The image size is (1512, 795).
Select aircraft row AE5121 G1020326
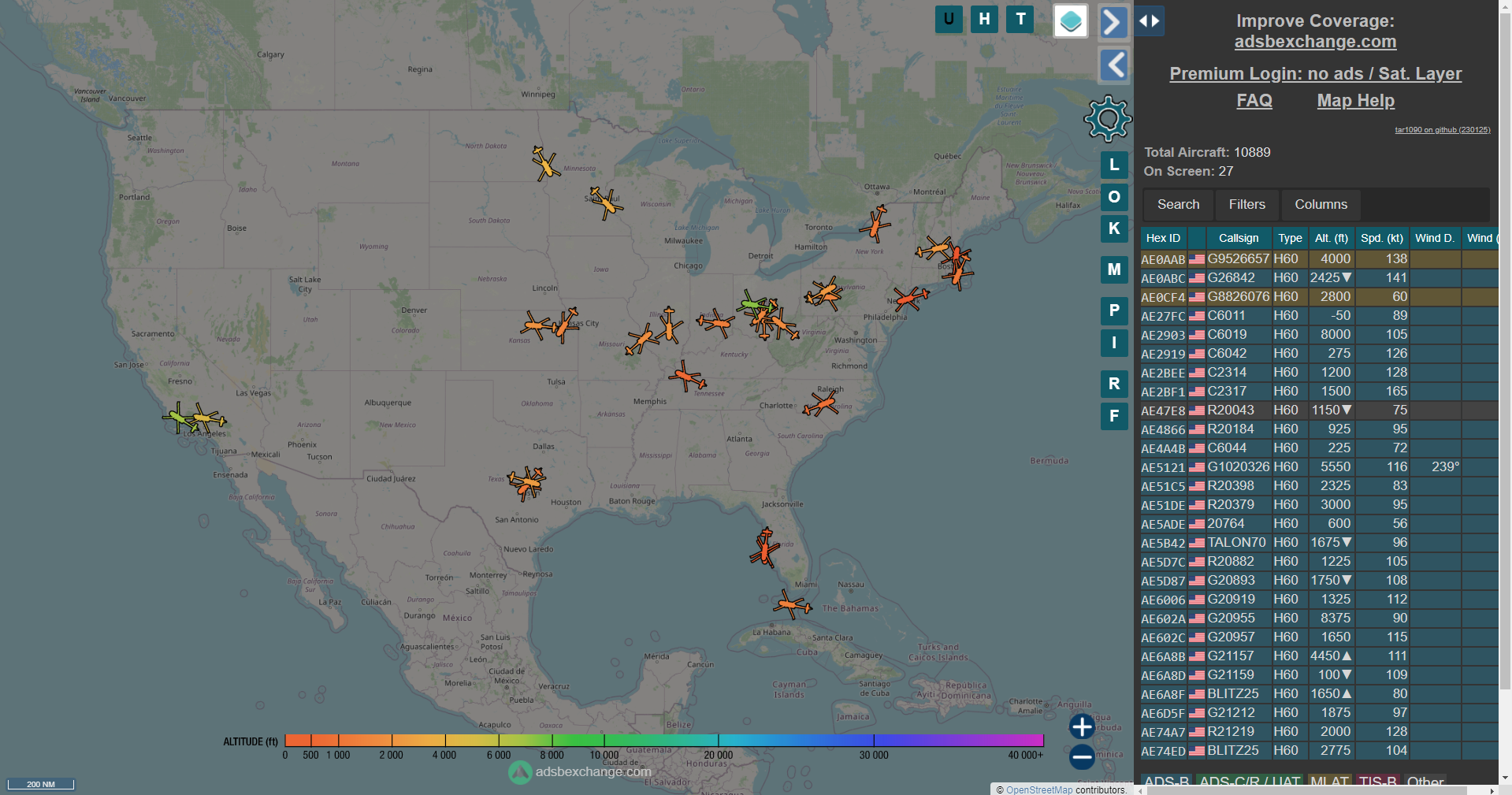tap(1319, 467)
